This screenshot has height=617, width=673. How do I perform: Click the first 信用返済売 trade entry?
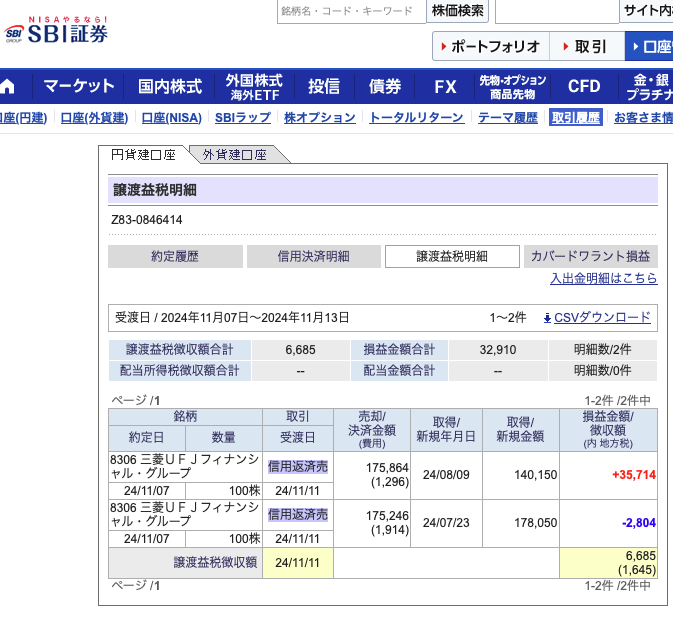297,466
